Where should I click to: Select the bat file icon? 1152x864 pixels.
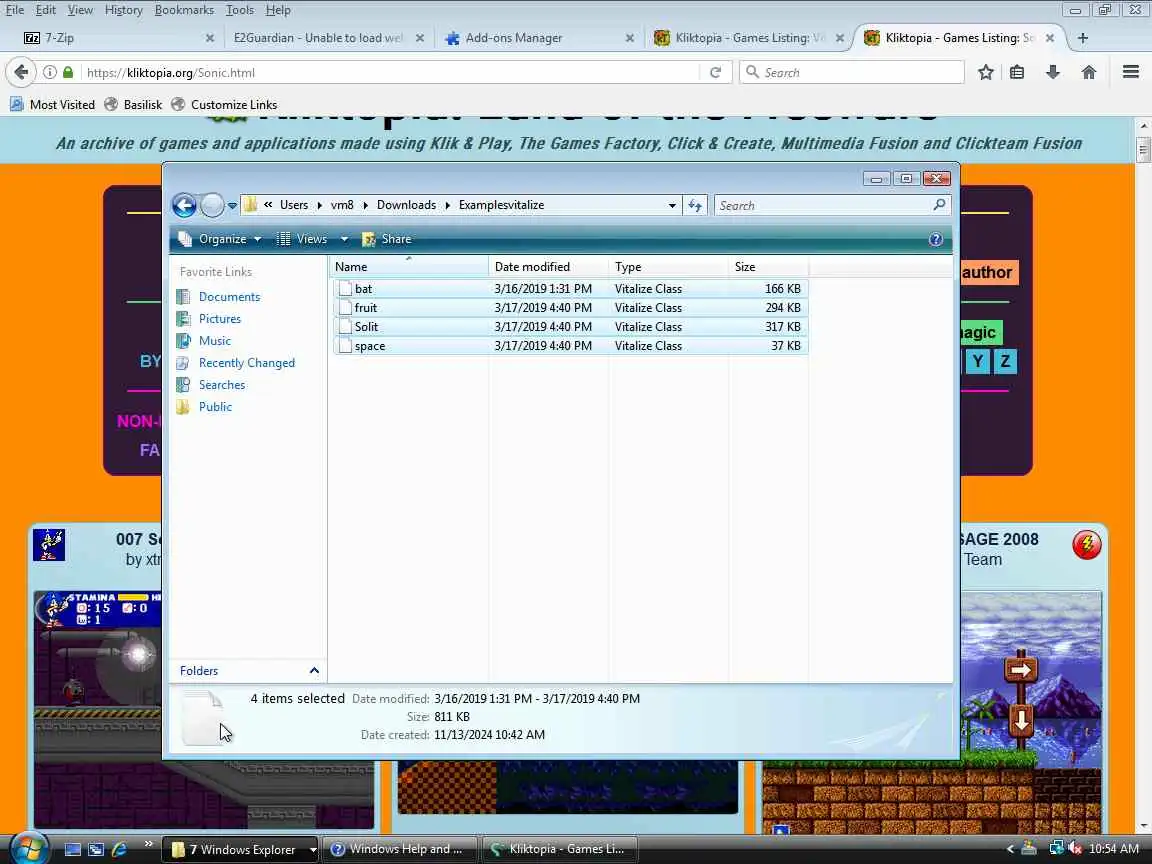[x=345, y=289]
